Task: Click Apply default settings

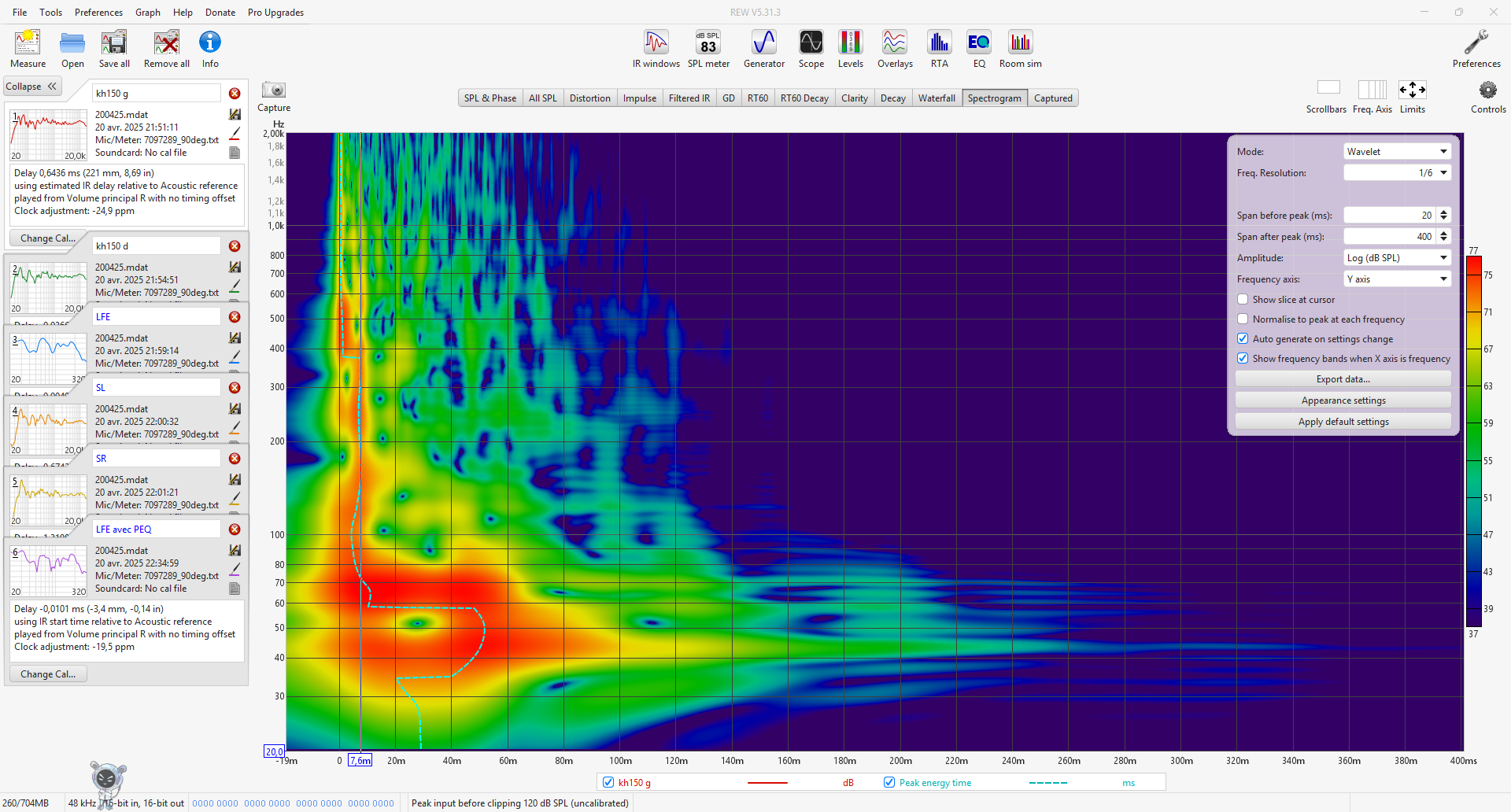Action: click(x=1343, y=422)
